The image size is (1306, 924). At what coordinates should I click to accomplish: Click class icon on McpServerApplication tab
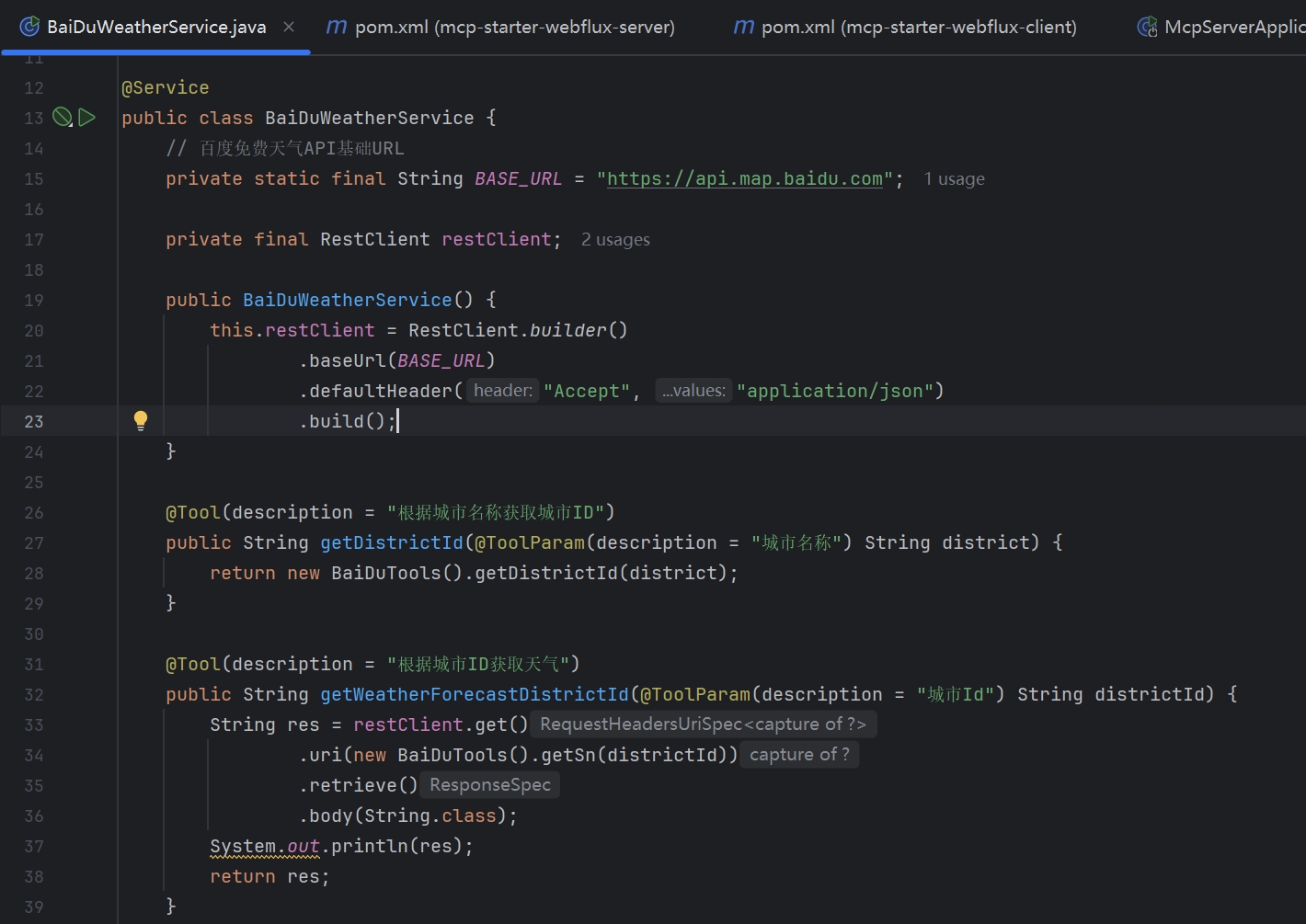[1147, 27]
